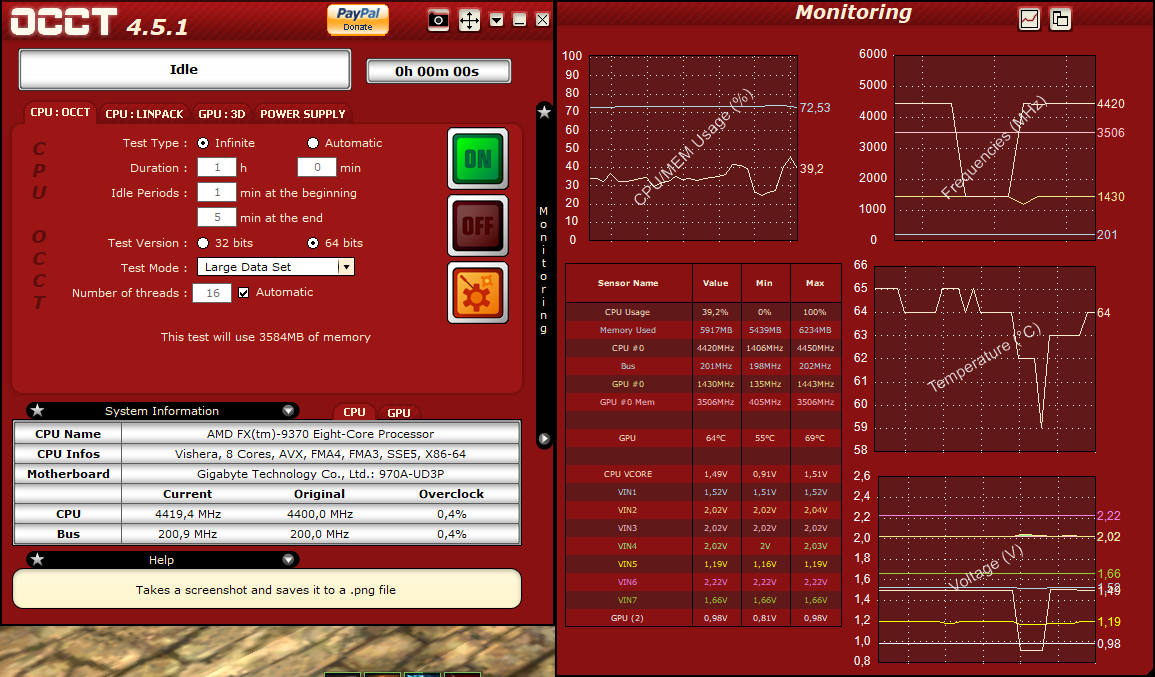Click the CPU/MEM Usage graph
This screenshot has width=1155, height=677.
(693, 147)
